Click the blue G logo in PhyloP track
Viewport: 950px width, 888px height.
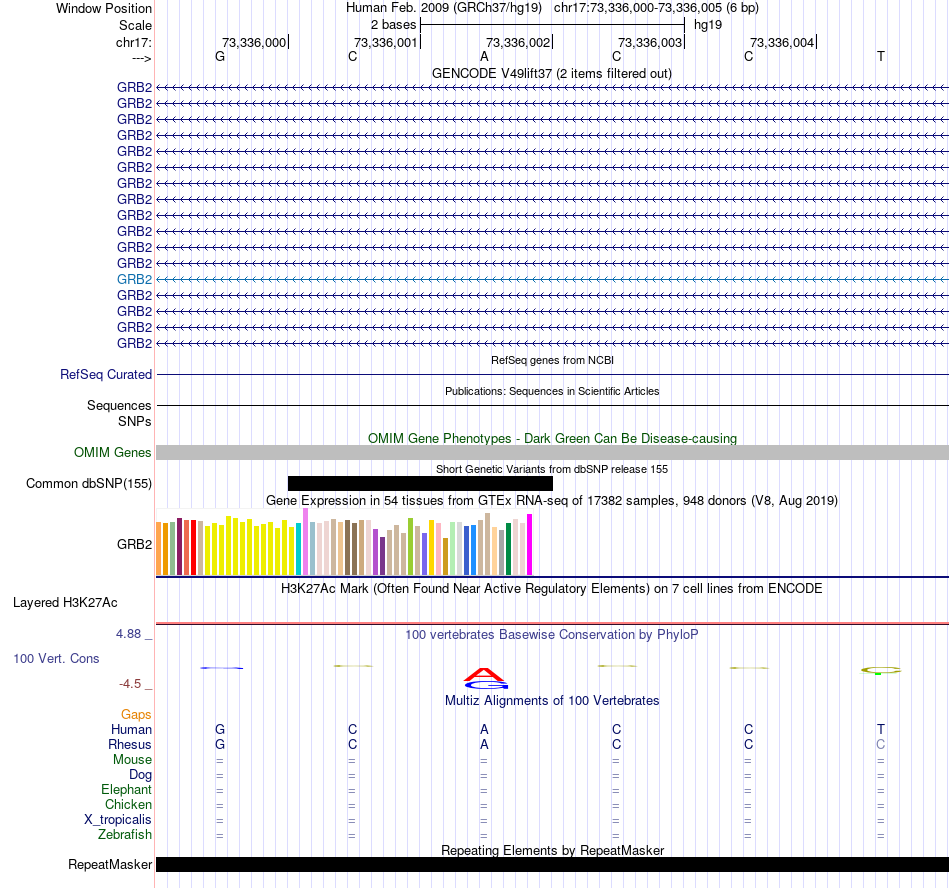coord(487,685)
